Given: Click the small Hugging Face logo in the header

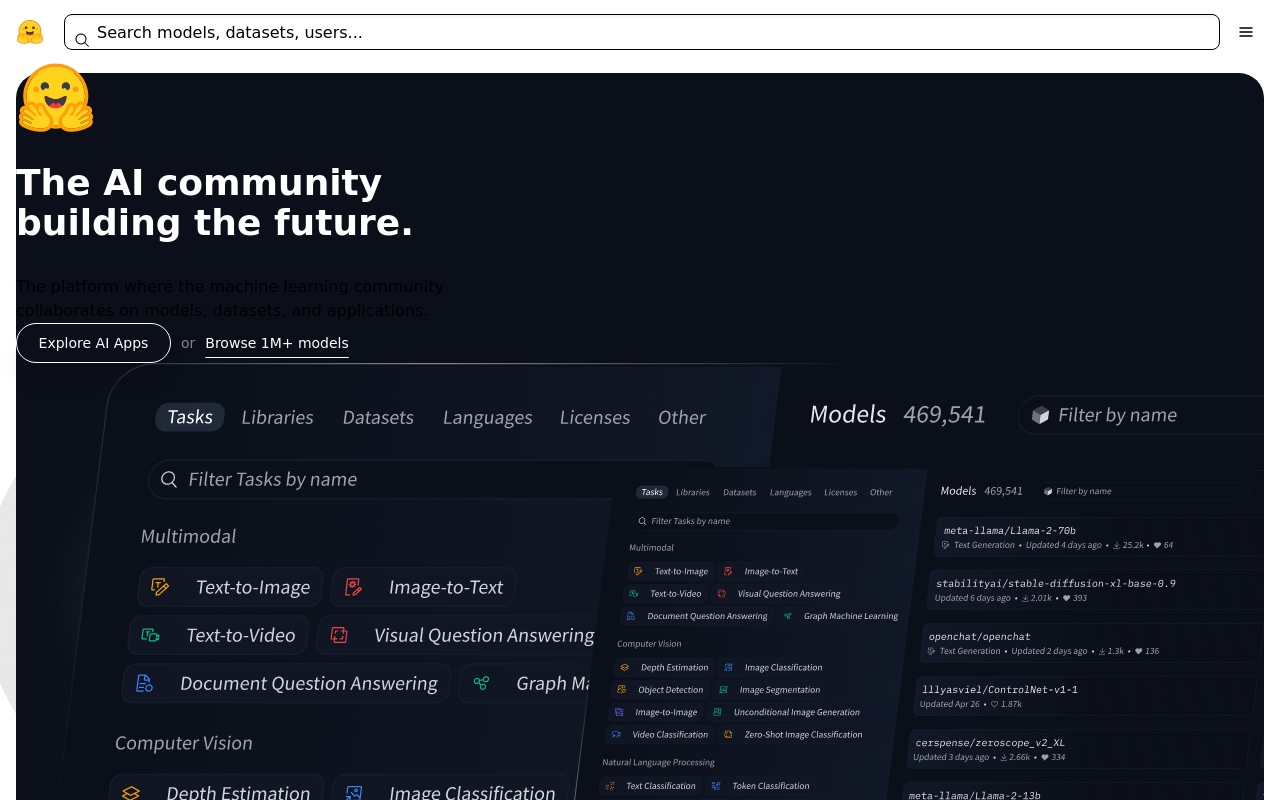Looking at the screenshot, I should tap(30, 32).
